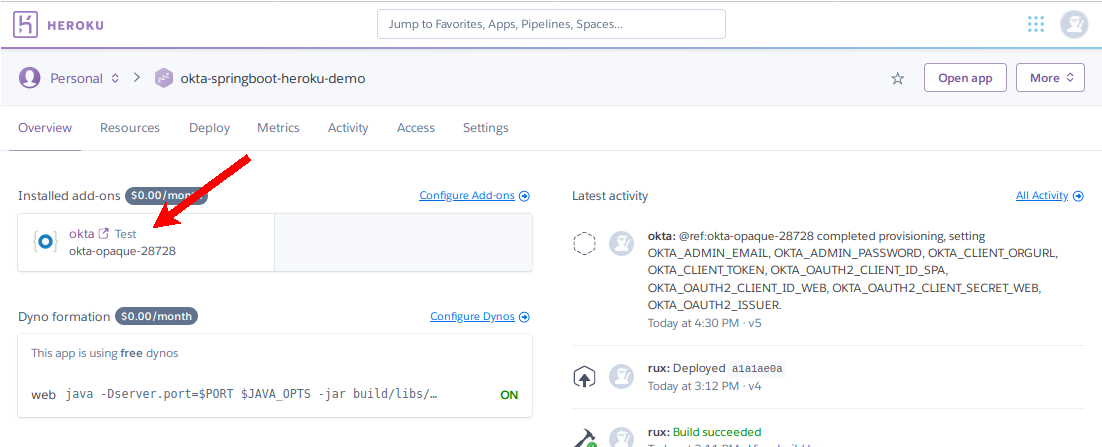Switch to the Deploy tab
The height and width of the screenshot is (447, 1102).
209,128
